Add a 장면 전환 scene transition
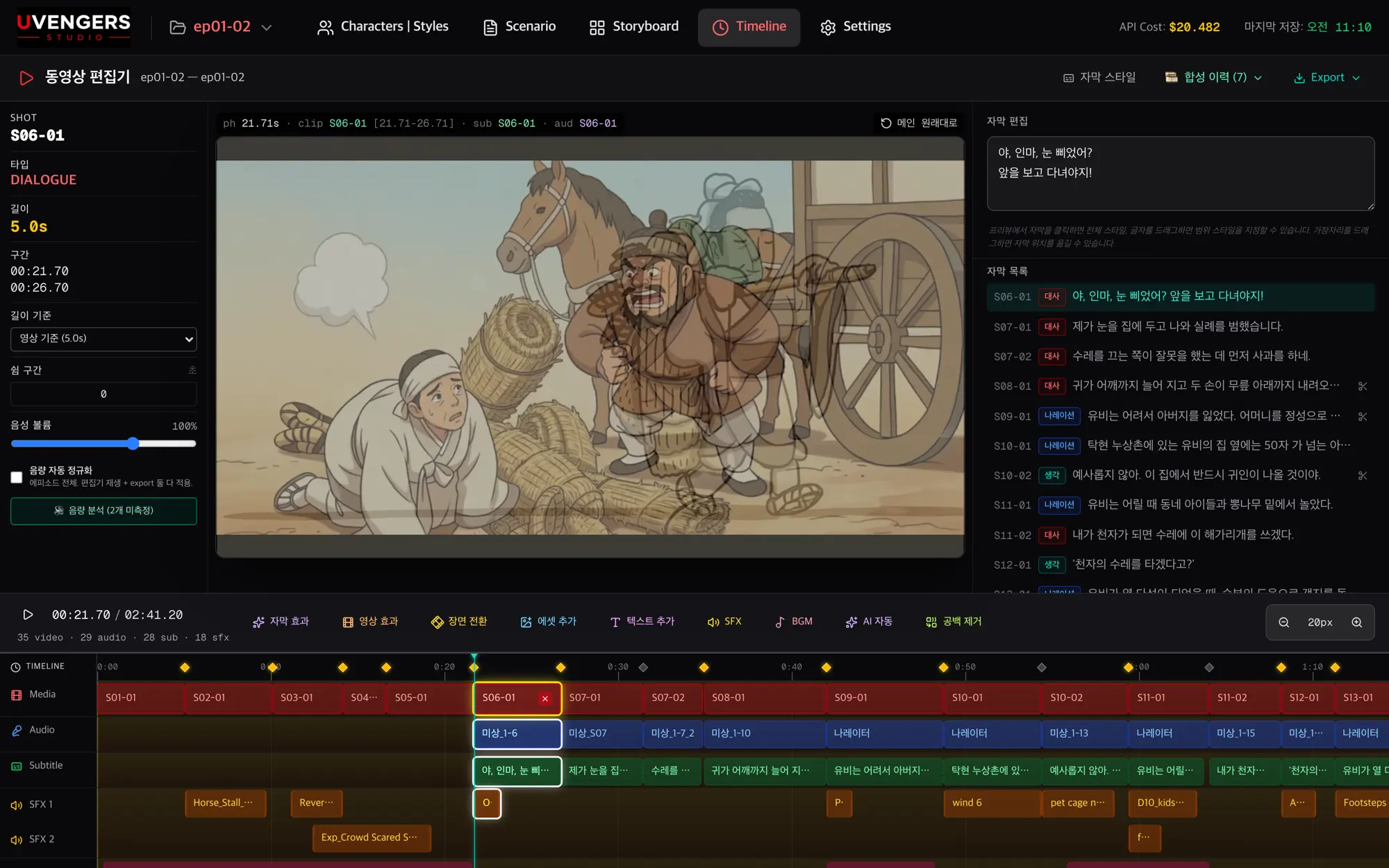Image resolution: width=1389 pixels, height=868 pixels. tap(459, 621)
